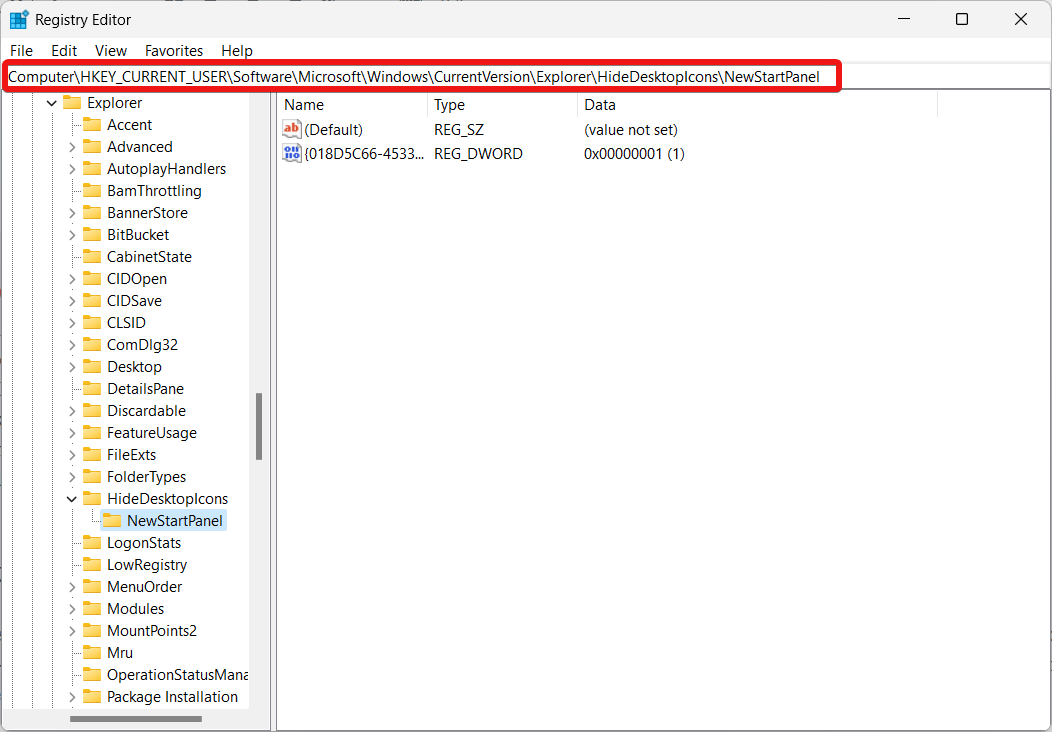Viewport: 1052px width, 732px height.
Task: Select the NewStartPanel key label
Action: tap(175, 521)
